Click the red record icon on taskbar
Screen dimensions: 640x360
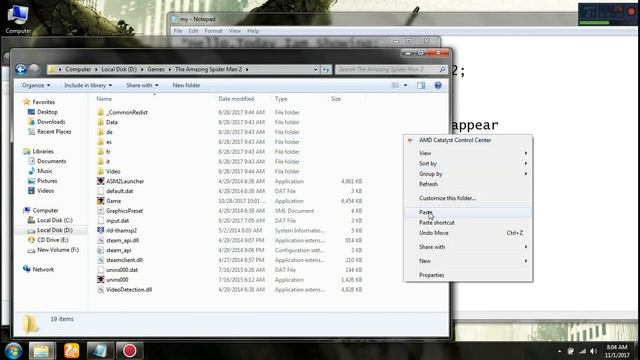(129, 351)
